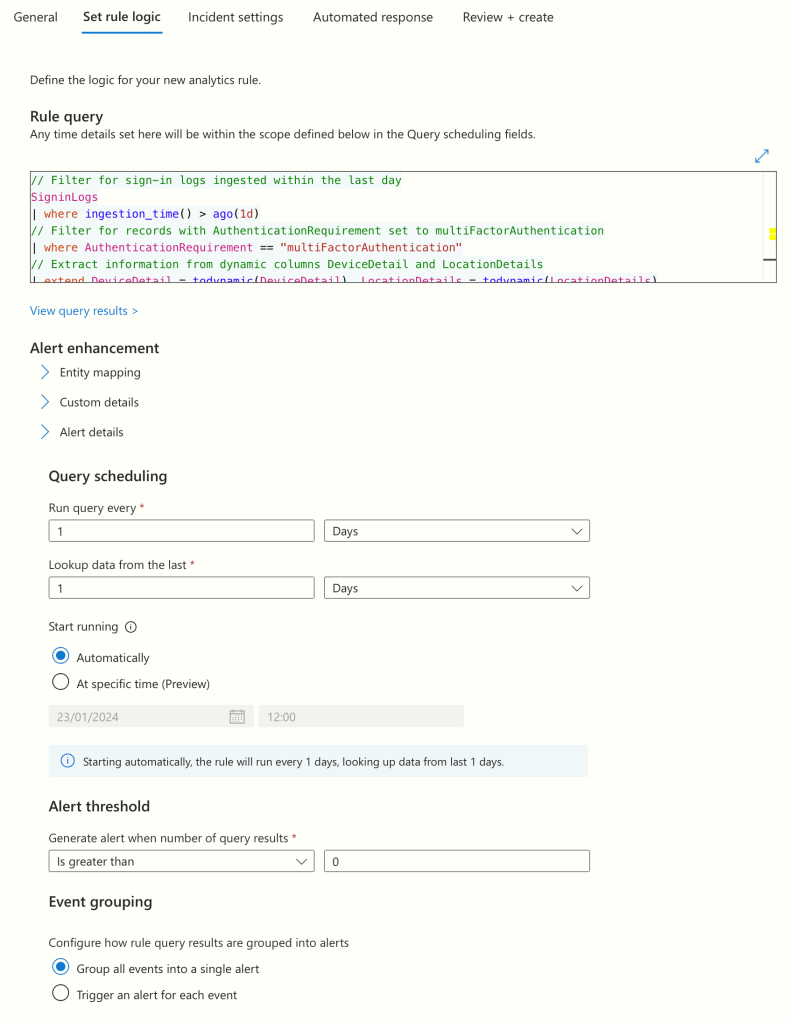Expand the Entity mapping section
This screenshot has height=1023, width=789.
45,372
